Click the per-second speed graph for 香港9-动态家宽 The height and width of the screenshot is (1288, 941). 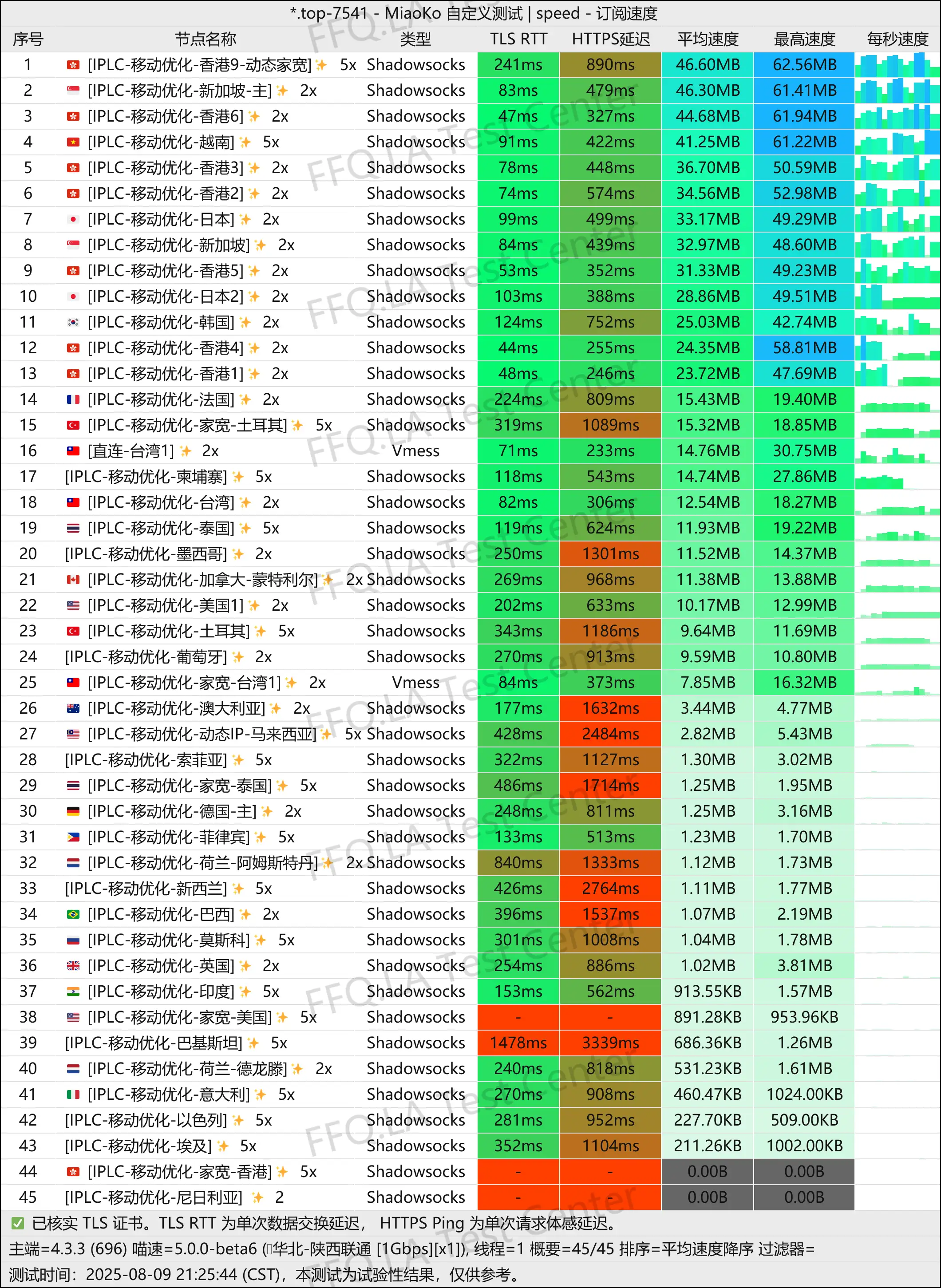pyautogui.click(x=897, y=65)
